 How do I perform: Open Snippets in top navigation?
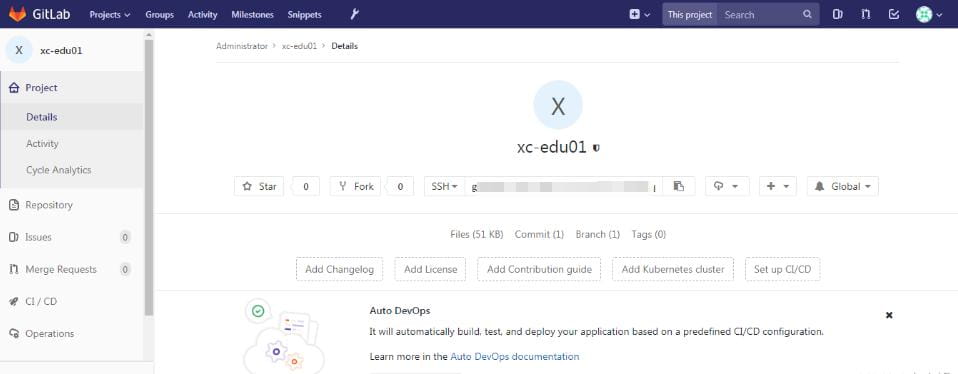point(304,15)
